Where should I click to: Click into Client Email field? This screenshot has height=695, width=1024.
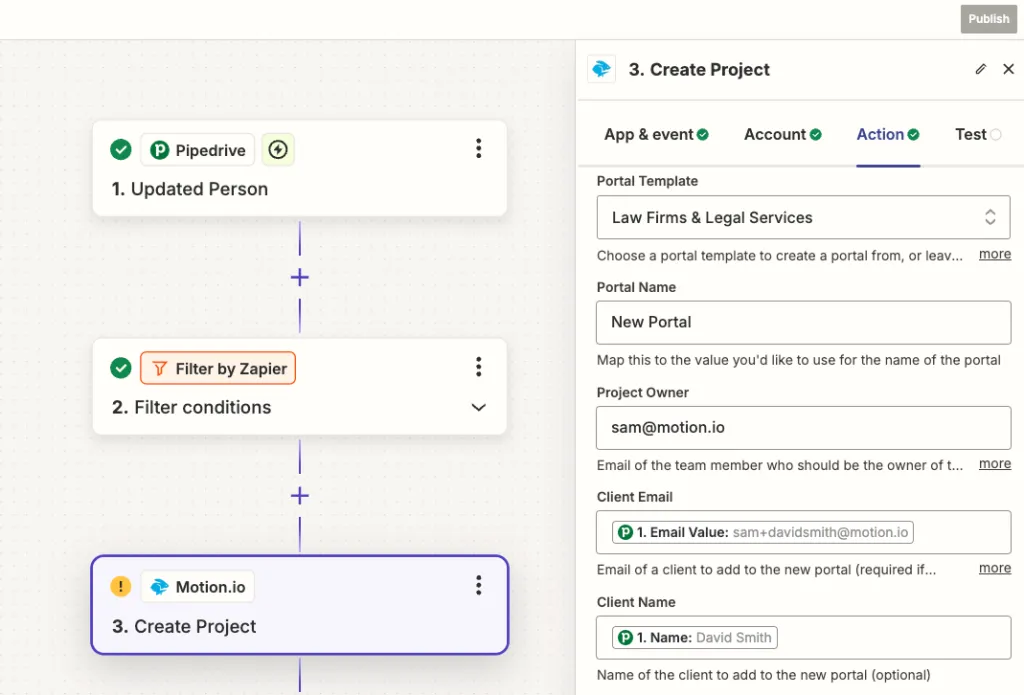pyautogui.click(x=803, y=532)
